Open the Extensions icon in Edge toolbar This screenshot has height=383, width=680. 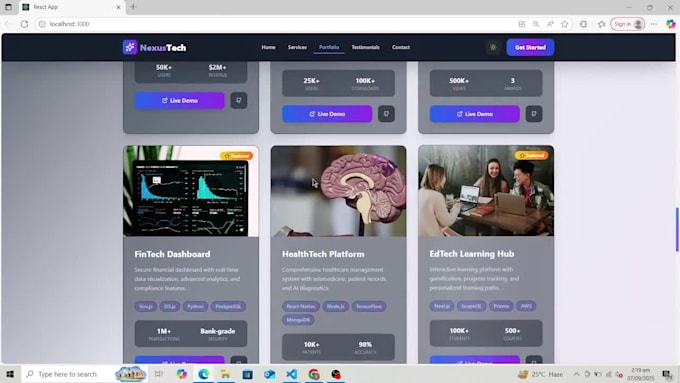click(x=583, y=24)
